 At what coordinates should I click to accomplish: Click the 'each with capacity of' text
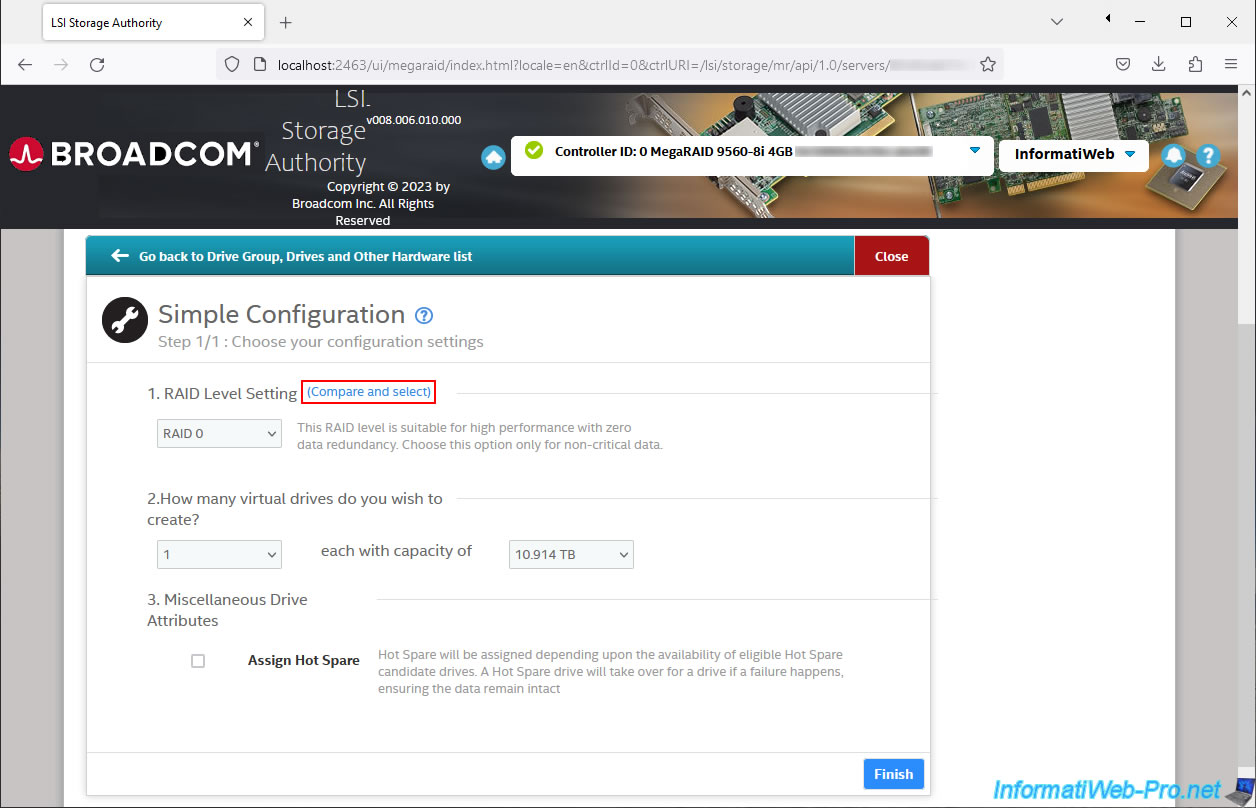click(x=396, y=551)
